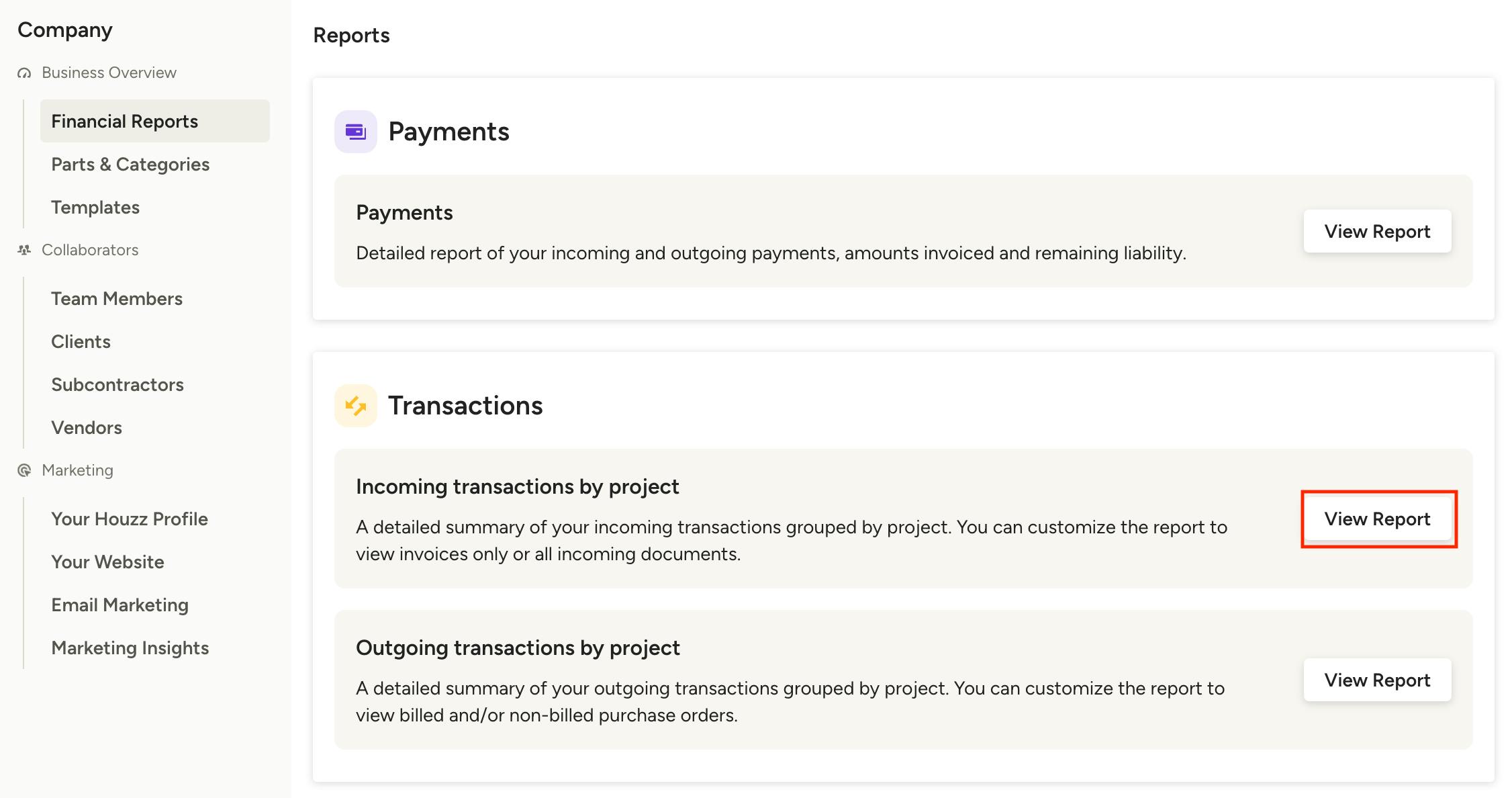This screenshot has width=1512, height=798.
Task: View Report for Incoming transactions by project
Action: [1377, 519]
